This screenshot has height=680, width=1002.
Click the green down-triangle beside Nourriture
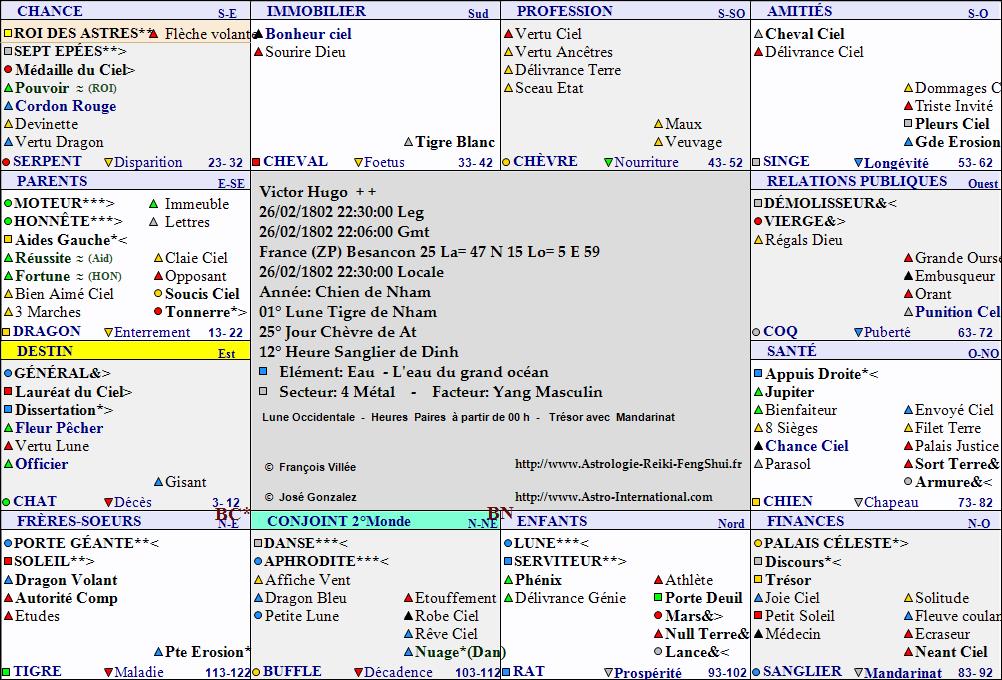pyautogui.click(x=608, y=162)
